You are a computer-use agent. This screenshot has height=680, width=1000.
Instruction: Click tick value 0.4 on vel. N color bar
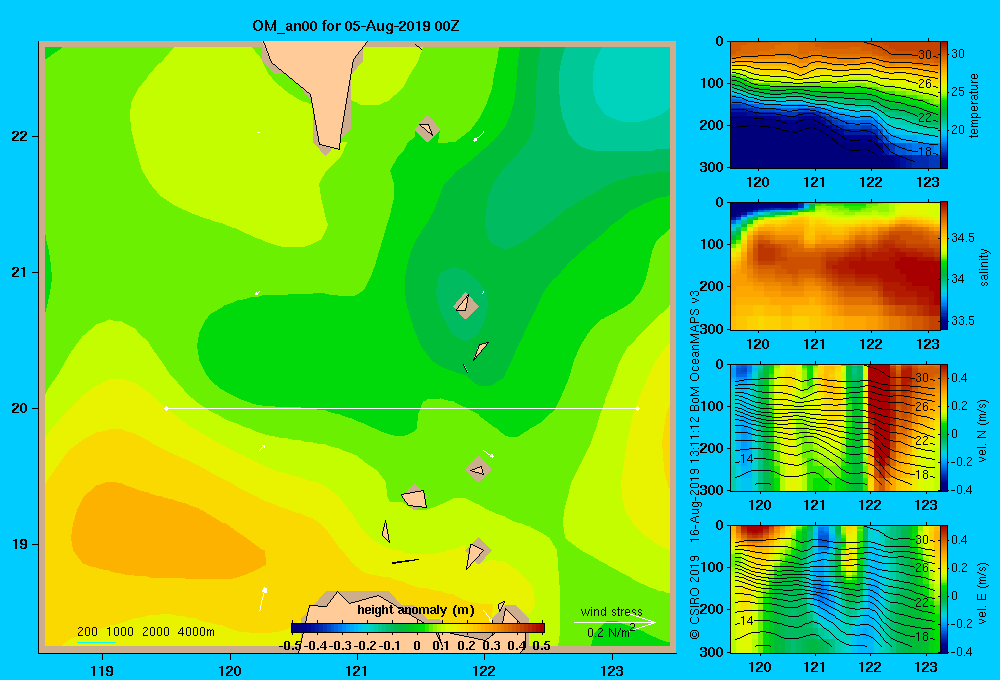coord(959,378)
